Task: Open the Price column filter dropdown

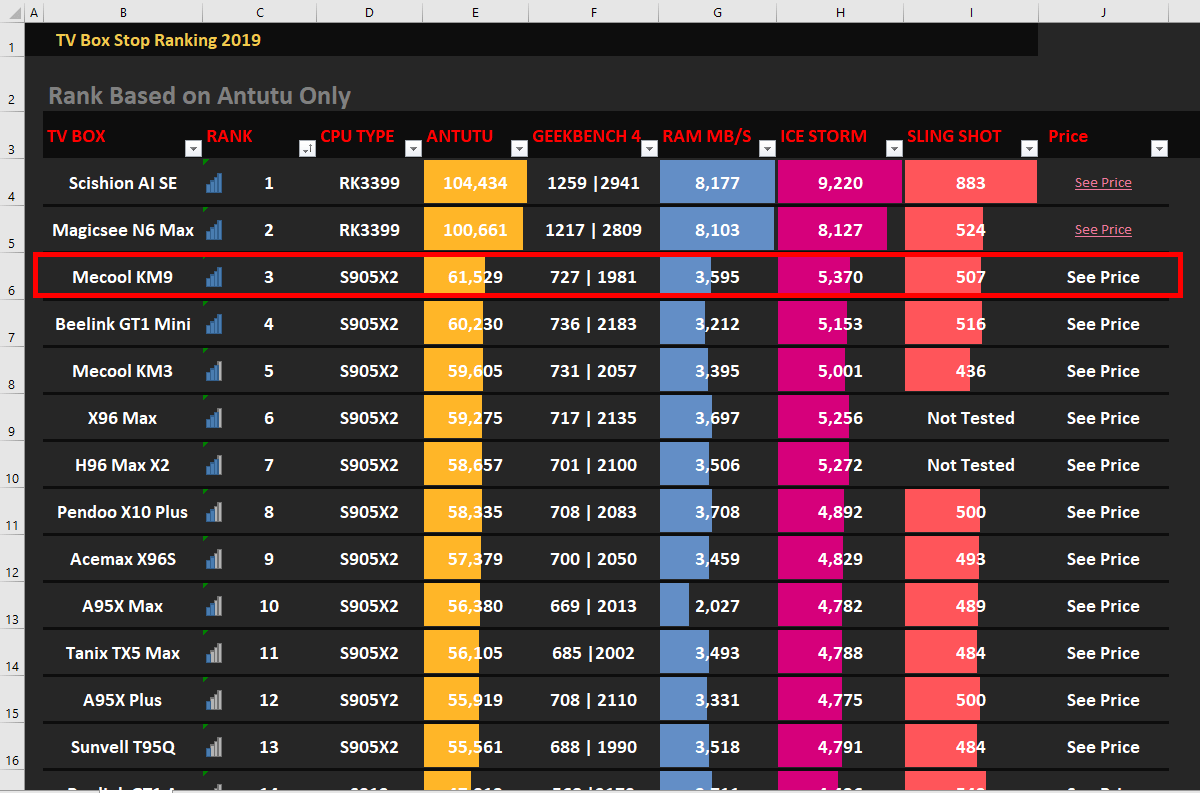Action: pos(1159,149)
